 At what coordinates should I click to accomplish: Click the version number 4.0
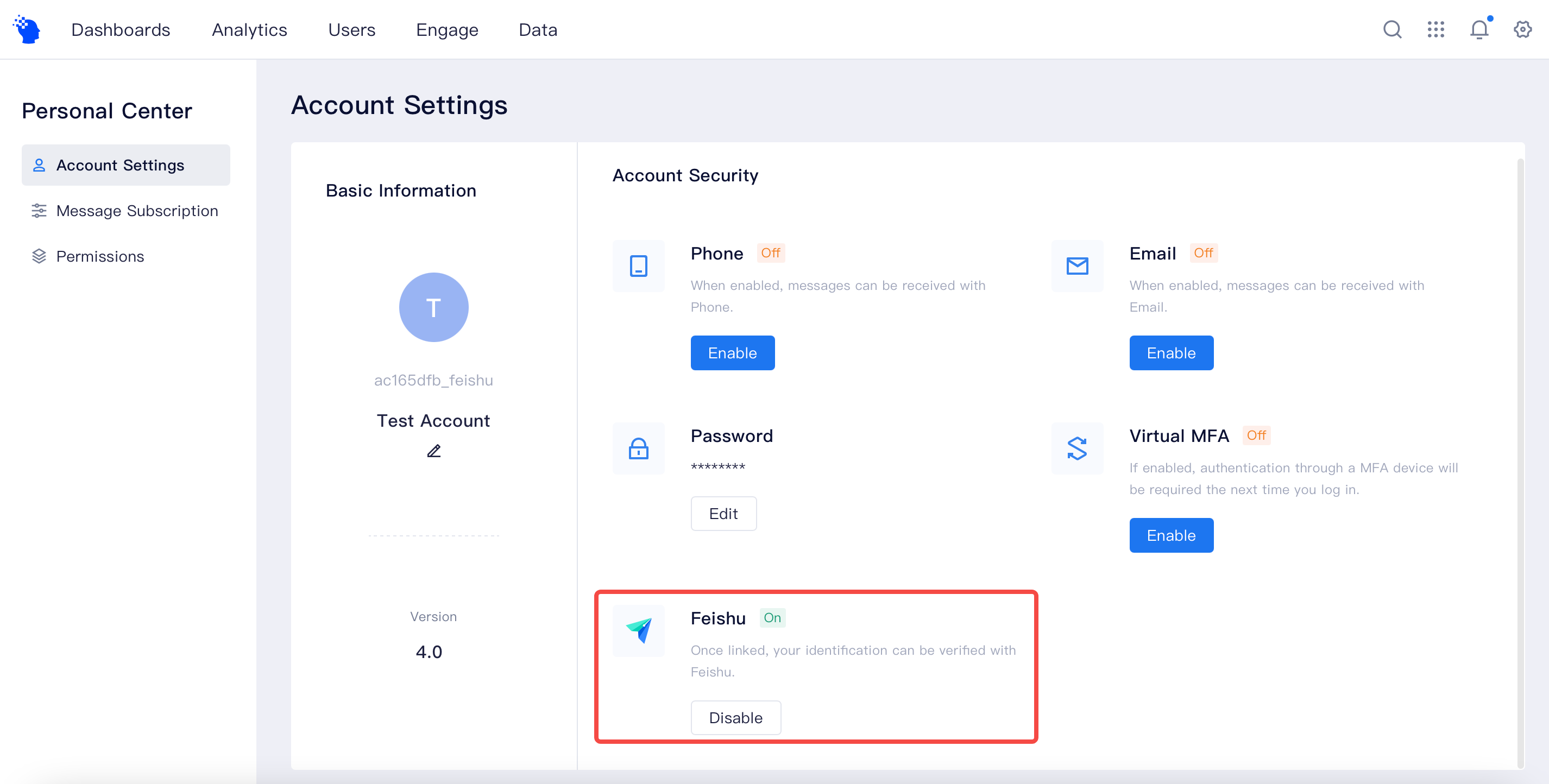tap(429, 652)
